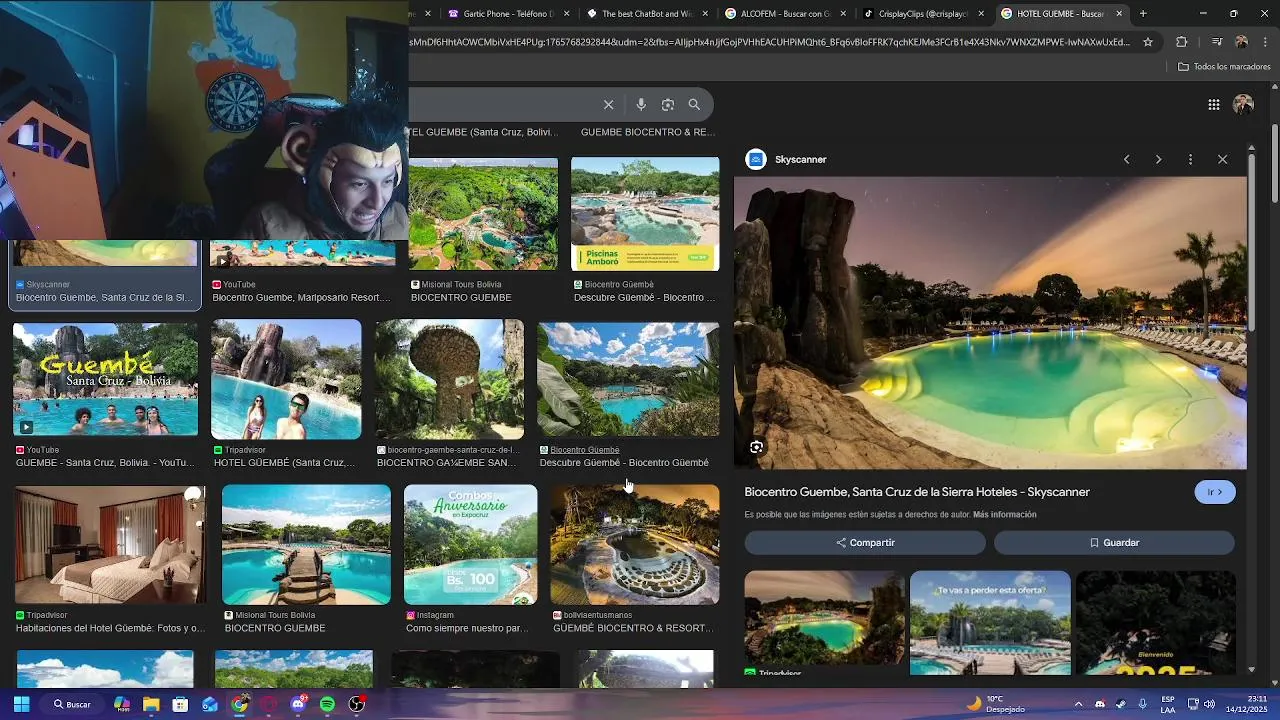Open Discord from the taskbar

[298, 704]
